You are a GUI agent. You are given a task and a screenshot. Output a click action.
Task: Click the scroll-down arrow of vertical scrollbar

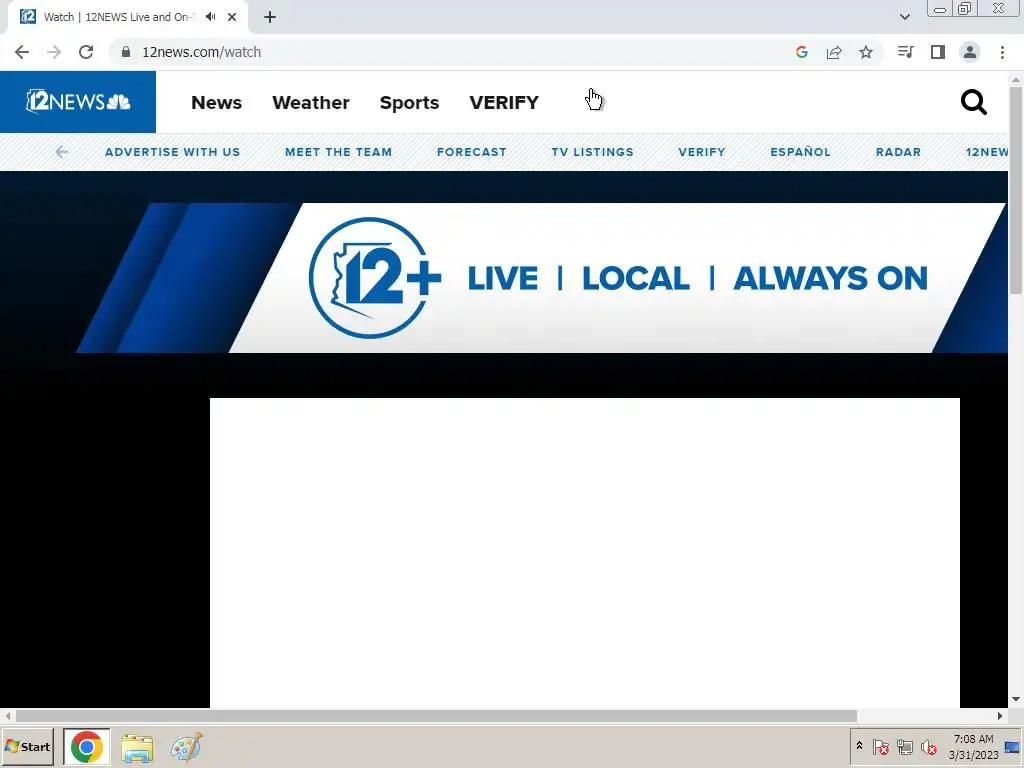coord(1016,699)
